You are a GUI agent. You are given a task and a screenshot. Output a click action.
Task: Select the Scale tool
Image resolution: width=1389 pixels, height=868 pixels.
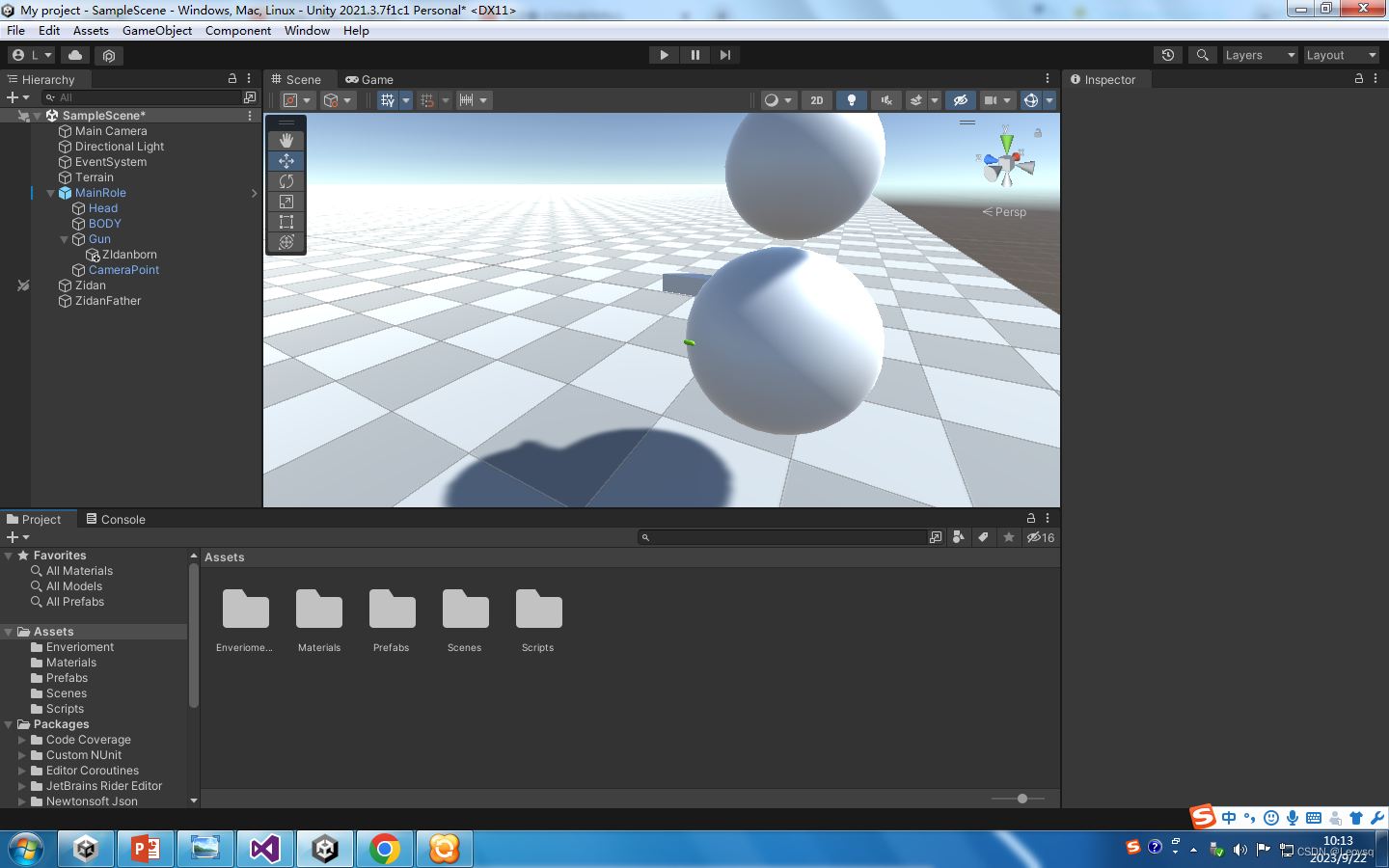pyautogui.click(x=286, y=202)
